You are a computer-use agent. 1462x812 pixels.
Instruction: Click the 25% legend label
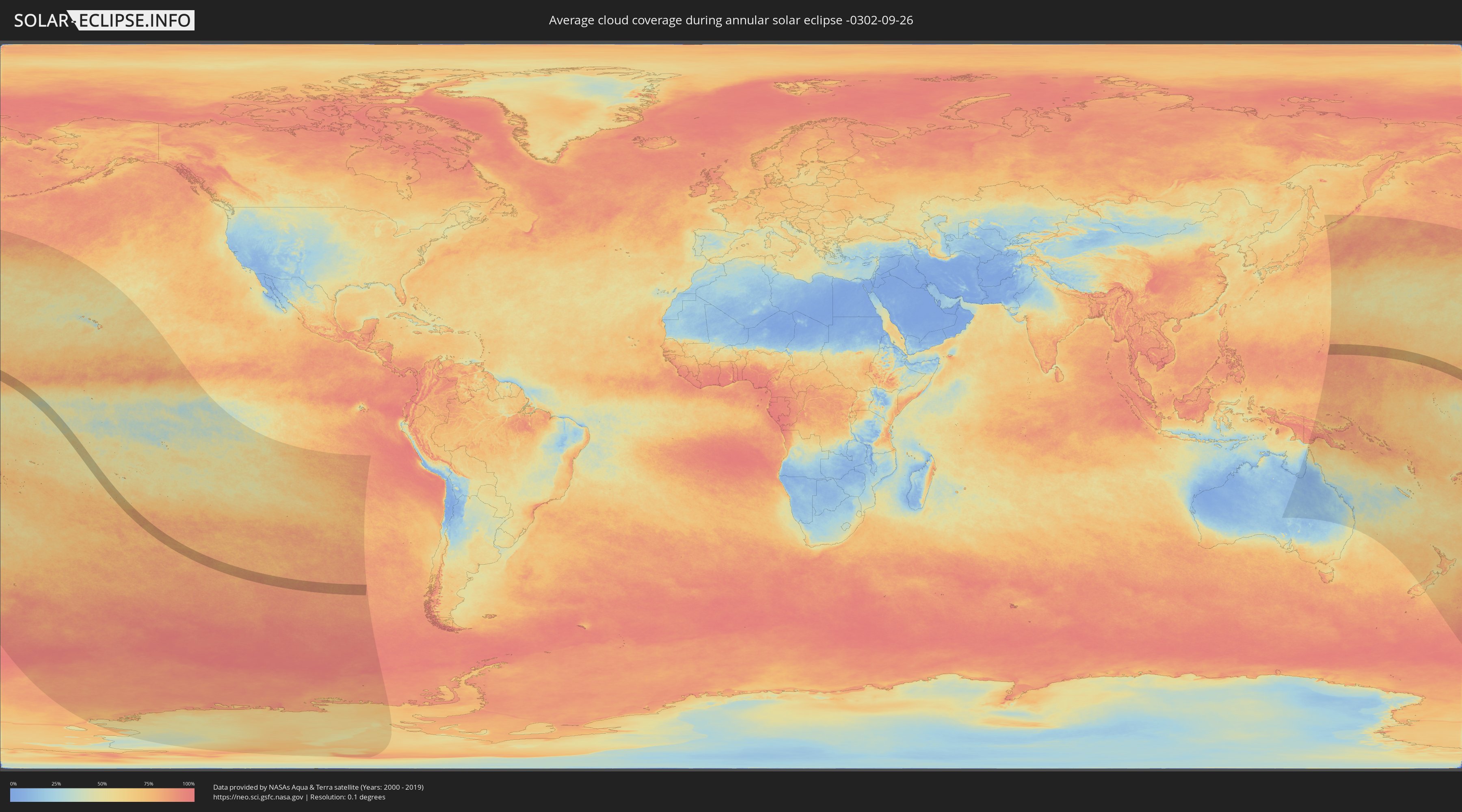pyautogui.click(x=56, y=784)
